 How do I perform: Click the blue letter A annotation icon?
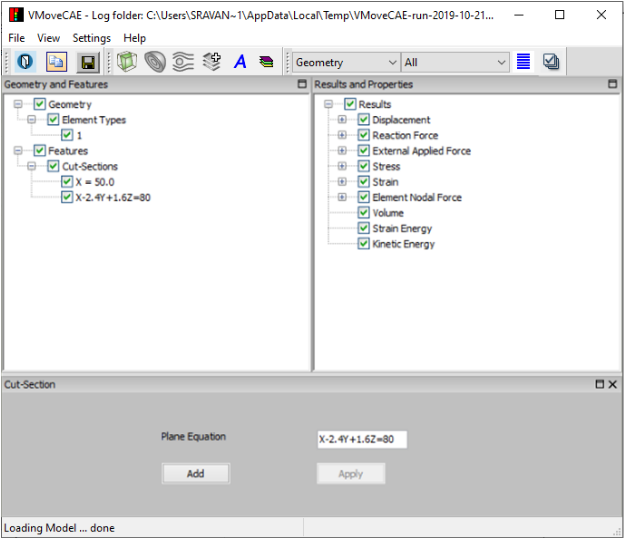240,62
